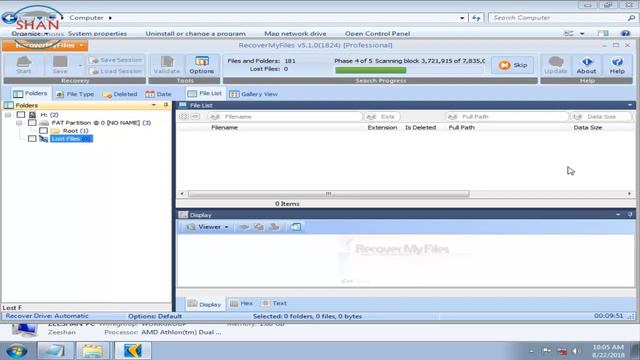Click the Validate tool icon

pyautogui.click(x=167, y=62)
